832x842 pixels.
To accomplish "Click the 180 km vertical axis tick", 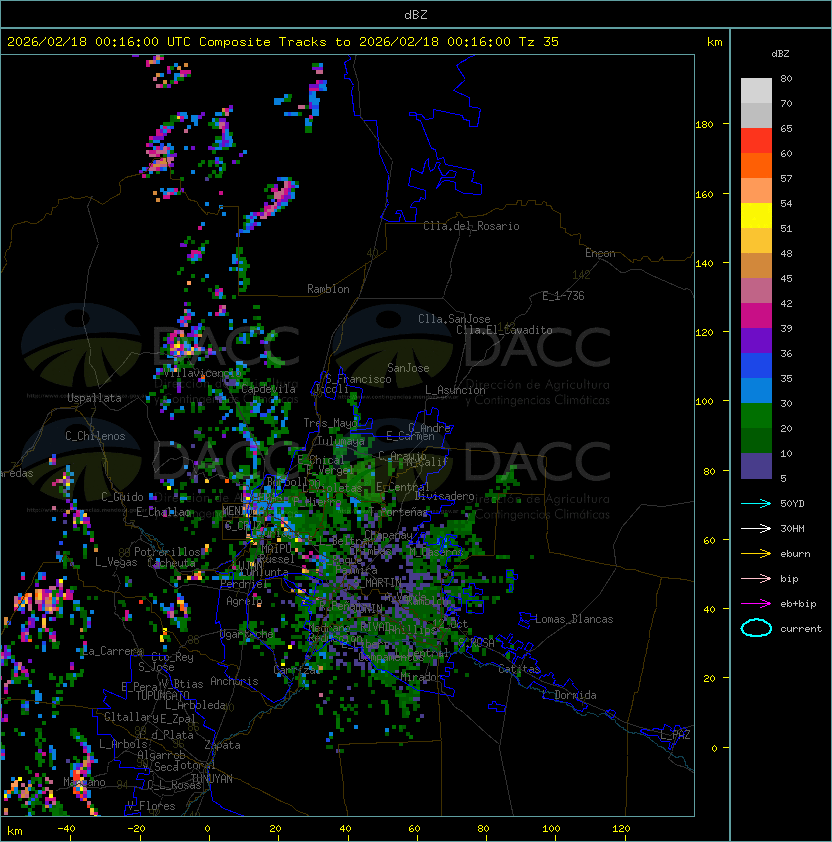I will (704, 125).
